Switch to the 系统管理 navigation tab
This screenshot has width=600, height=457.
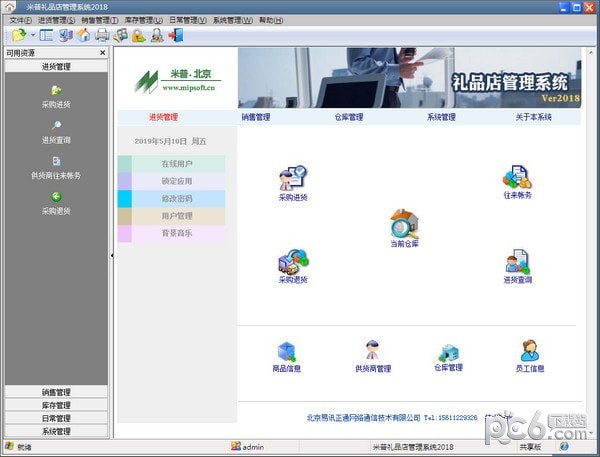point(441,117)
